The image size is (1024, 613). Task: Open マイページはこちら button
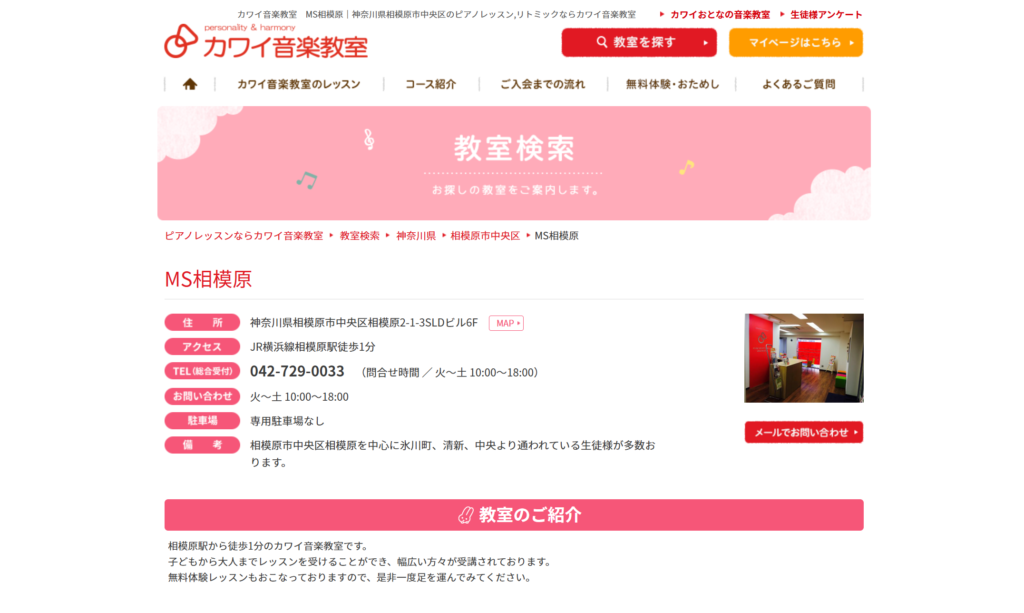pos(795,42)
